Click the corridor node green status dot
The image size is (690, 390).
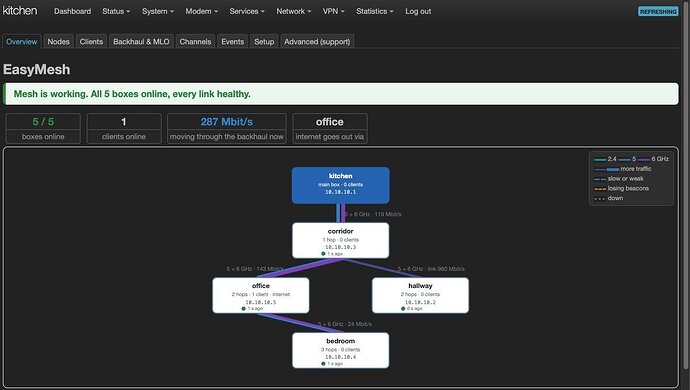(x=323, y=254)
